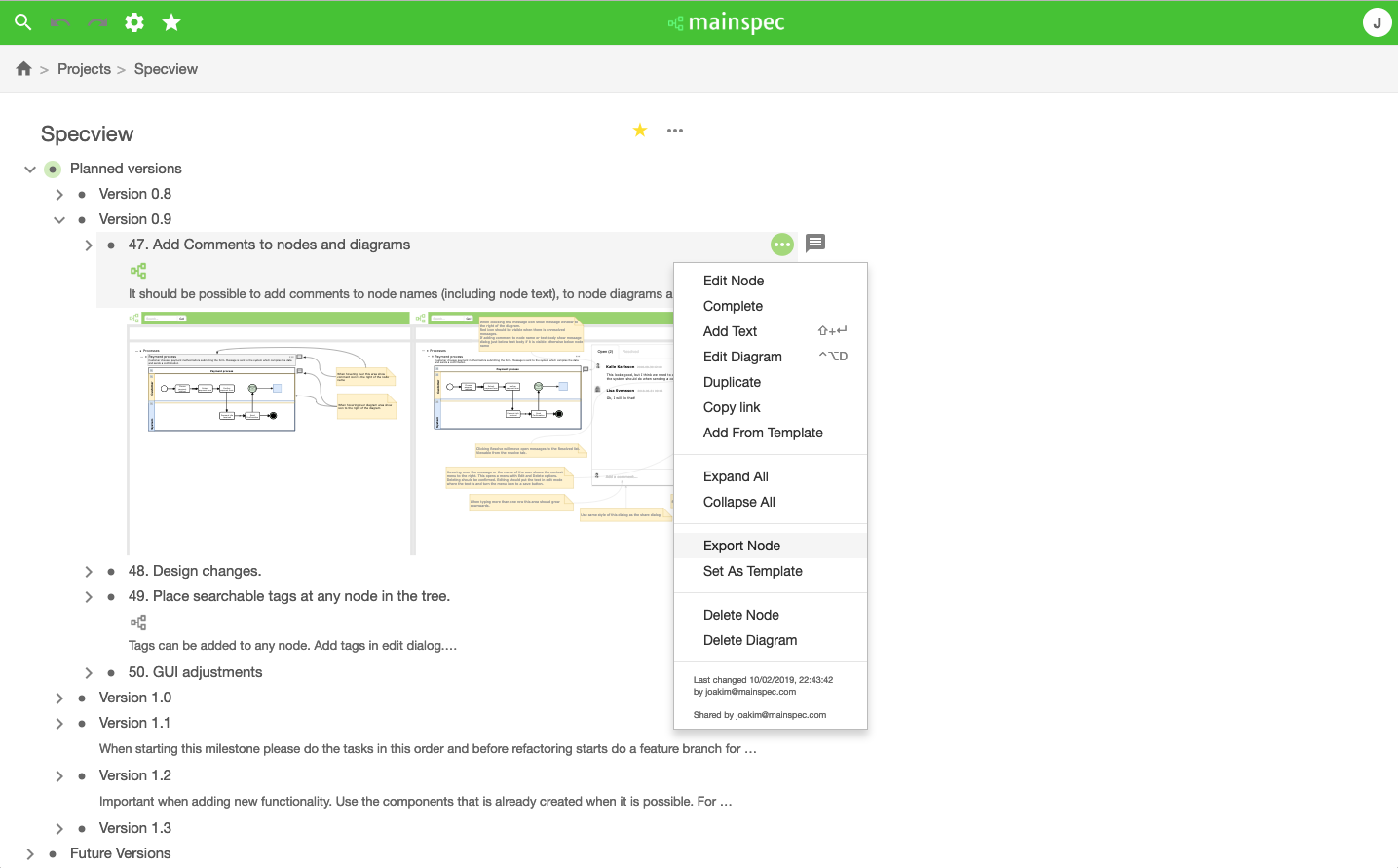Click Copy link menu item
1398x868 pixels.
pyautogui.click(x=771, y=407)
